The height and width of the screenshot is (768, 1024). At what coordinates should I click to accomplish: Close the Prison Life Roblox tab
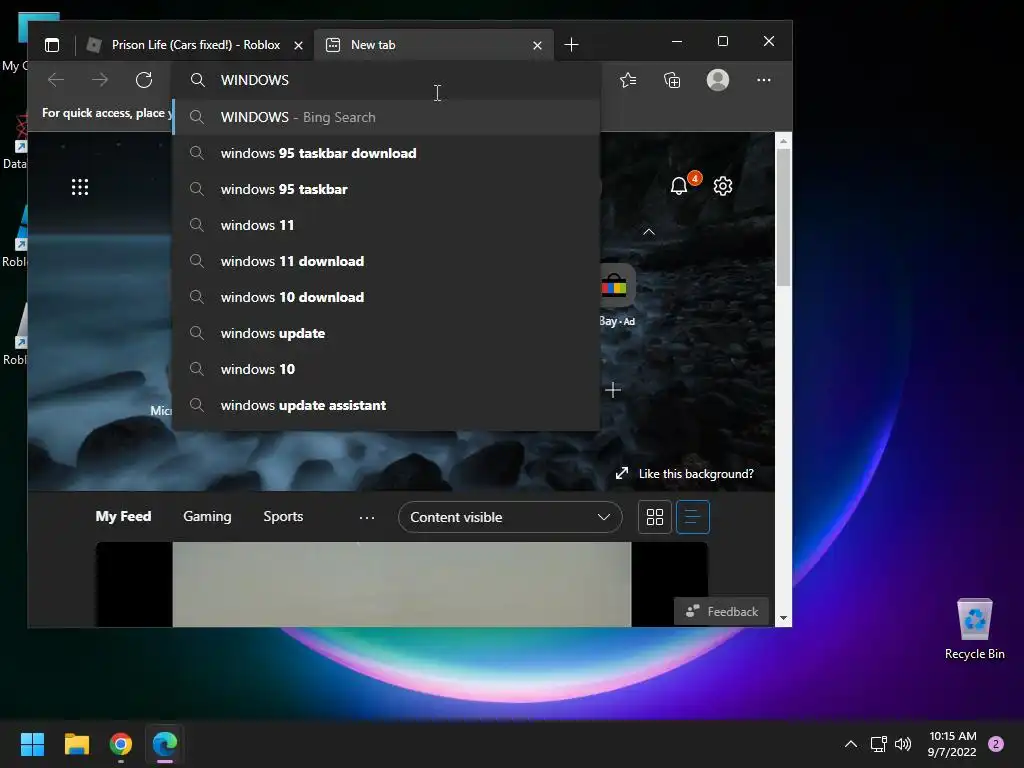coord(298,45)
